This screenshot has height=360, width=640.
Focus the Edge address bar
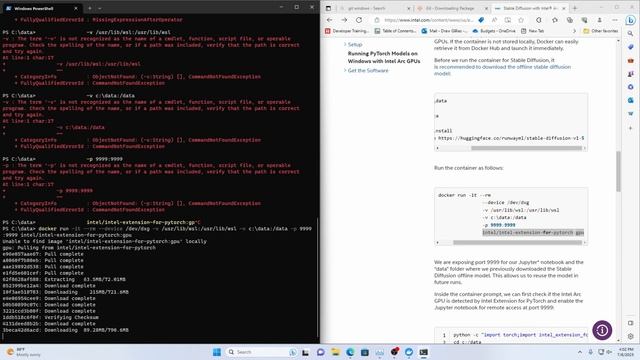pyautogui.click(x=429, y=20)
